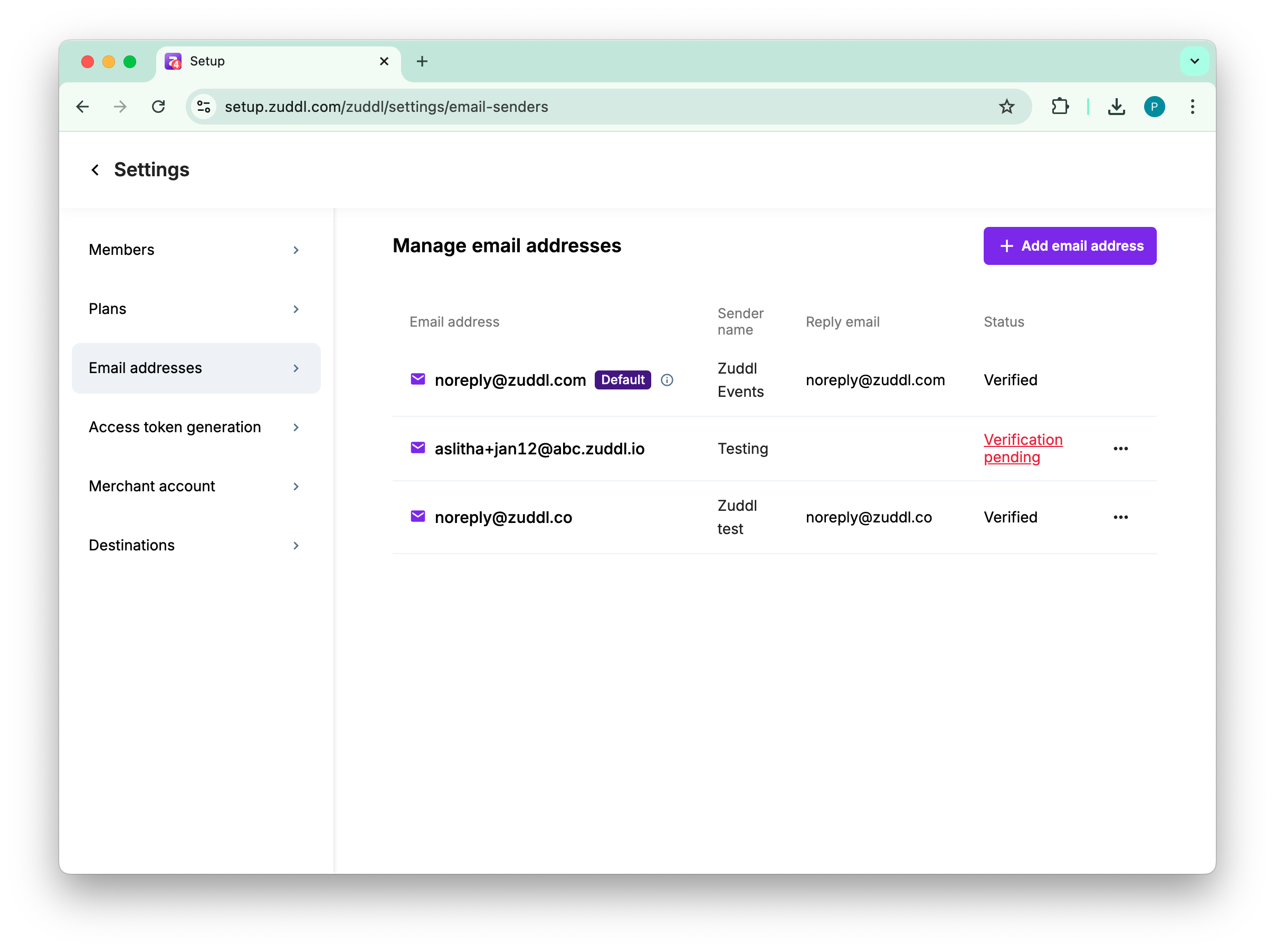
Task: Go to Merchant account settings
Action: (196, 487)
